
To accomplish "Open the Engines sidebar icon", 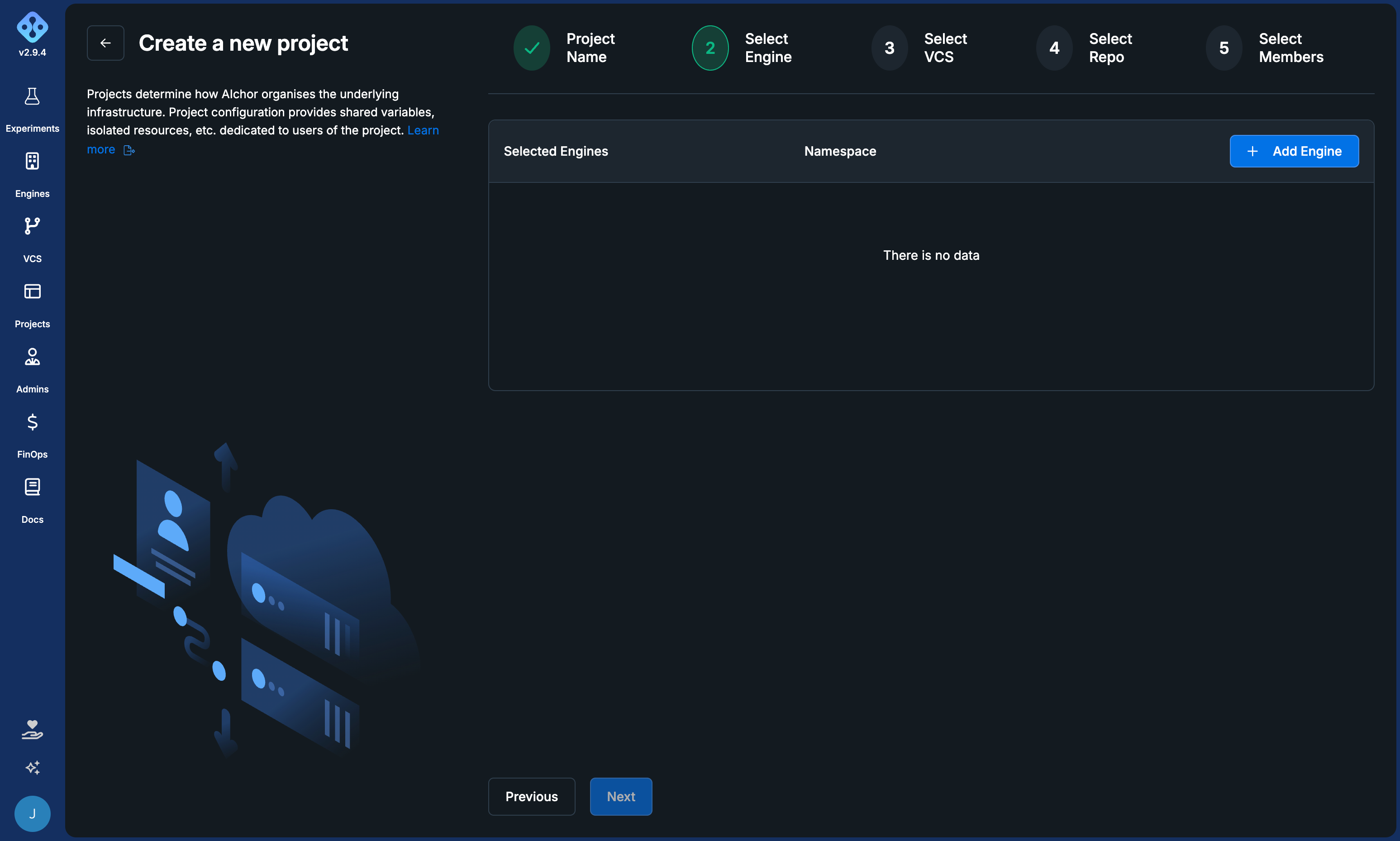I will (x=32, y=162).
